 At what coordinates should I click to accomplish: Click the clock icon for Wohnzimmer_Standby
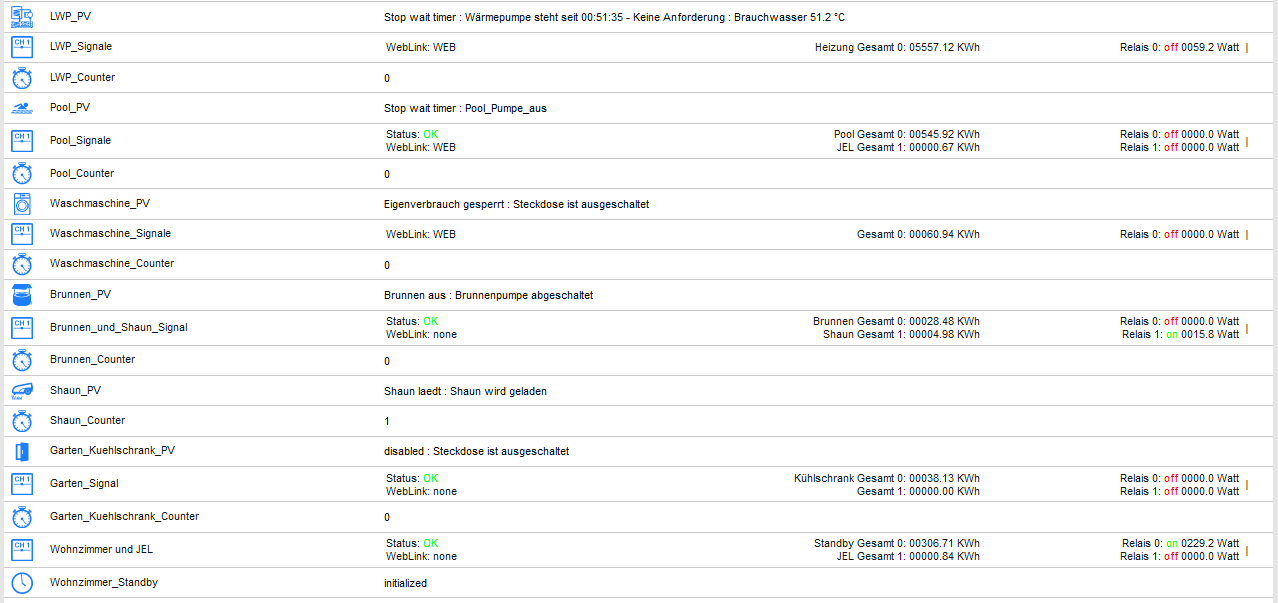click(x=22, y=583)
